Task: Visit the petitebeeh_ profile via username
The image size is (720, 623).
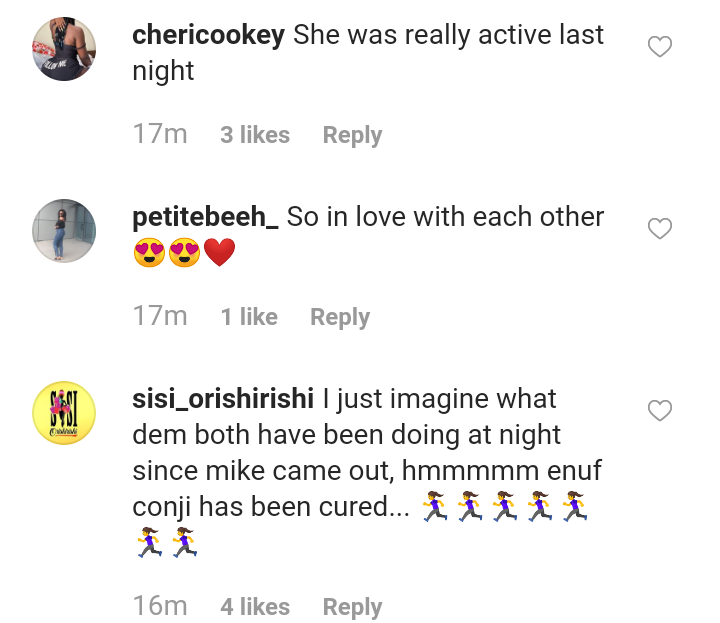Action: 206,217
